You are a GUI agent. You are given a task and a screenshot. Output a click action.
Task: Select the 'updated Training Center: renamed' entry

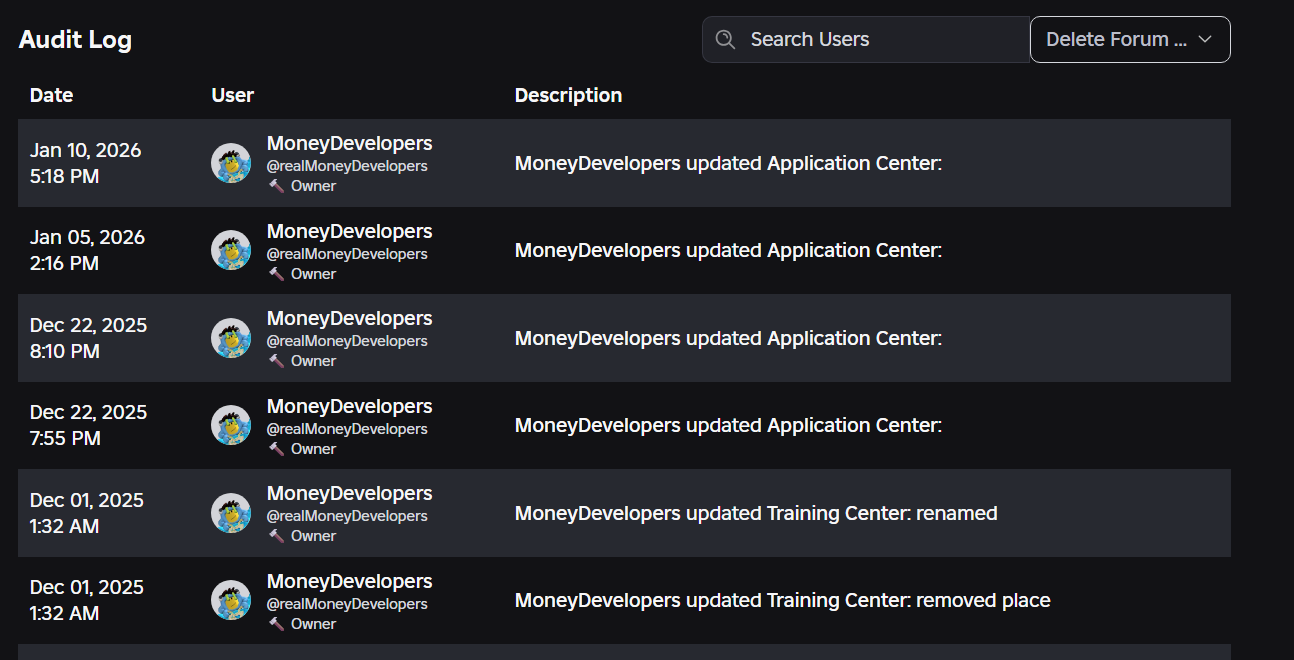(624, 513)
